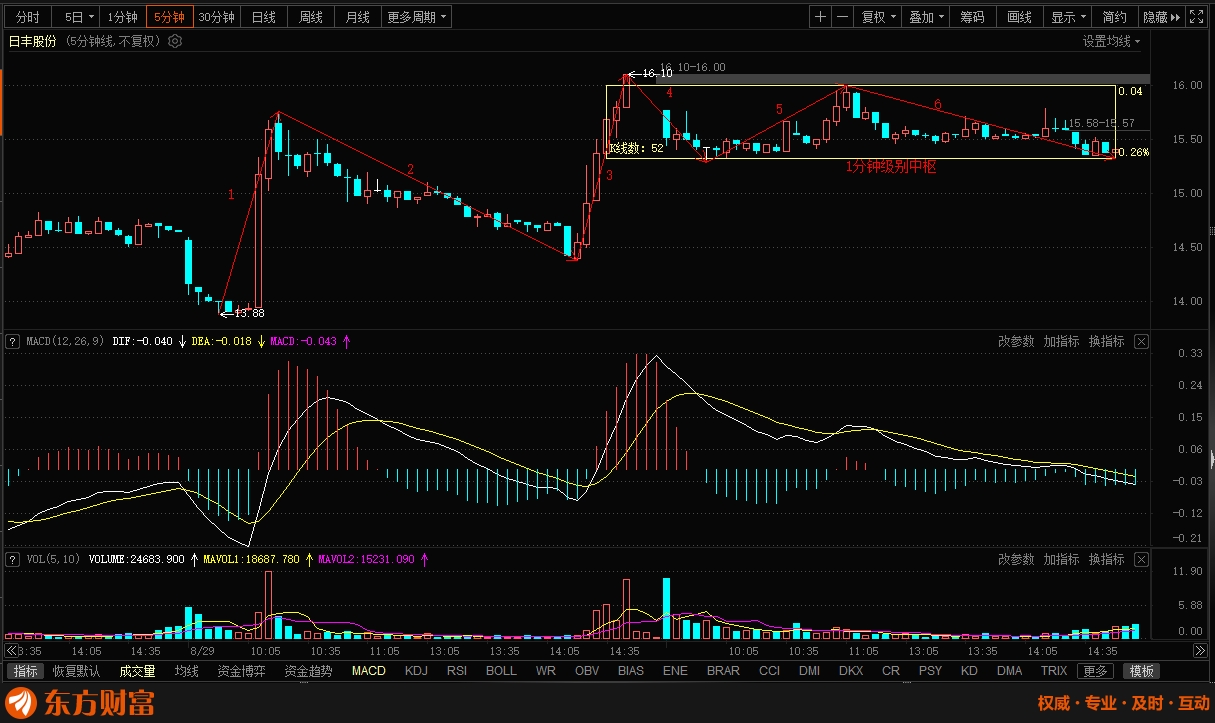The width and height of the screenshot is (1215, 723).
Task: Select the BRAR indicator
Action: [724, 671]
